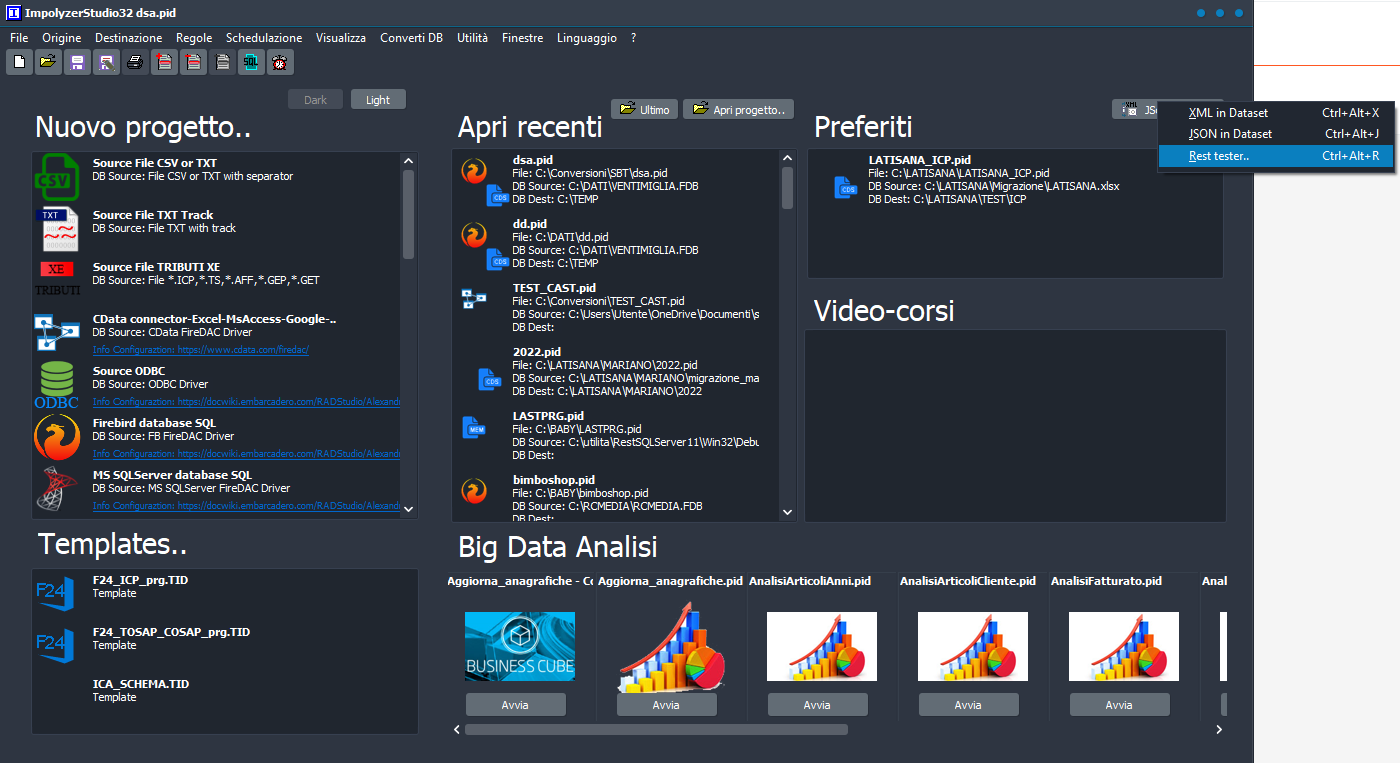Open the Utilità menu
This screenshot has width=1400, height=763.
[x=472, y=38]
